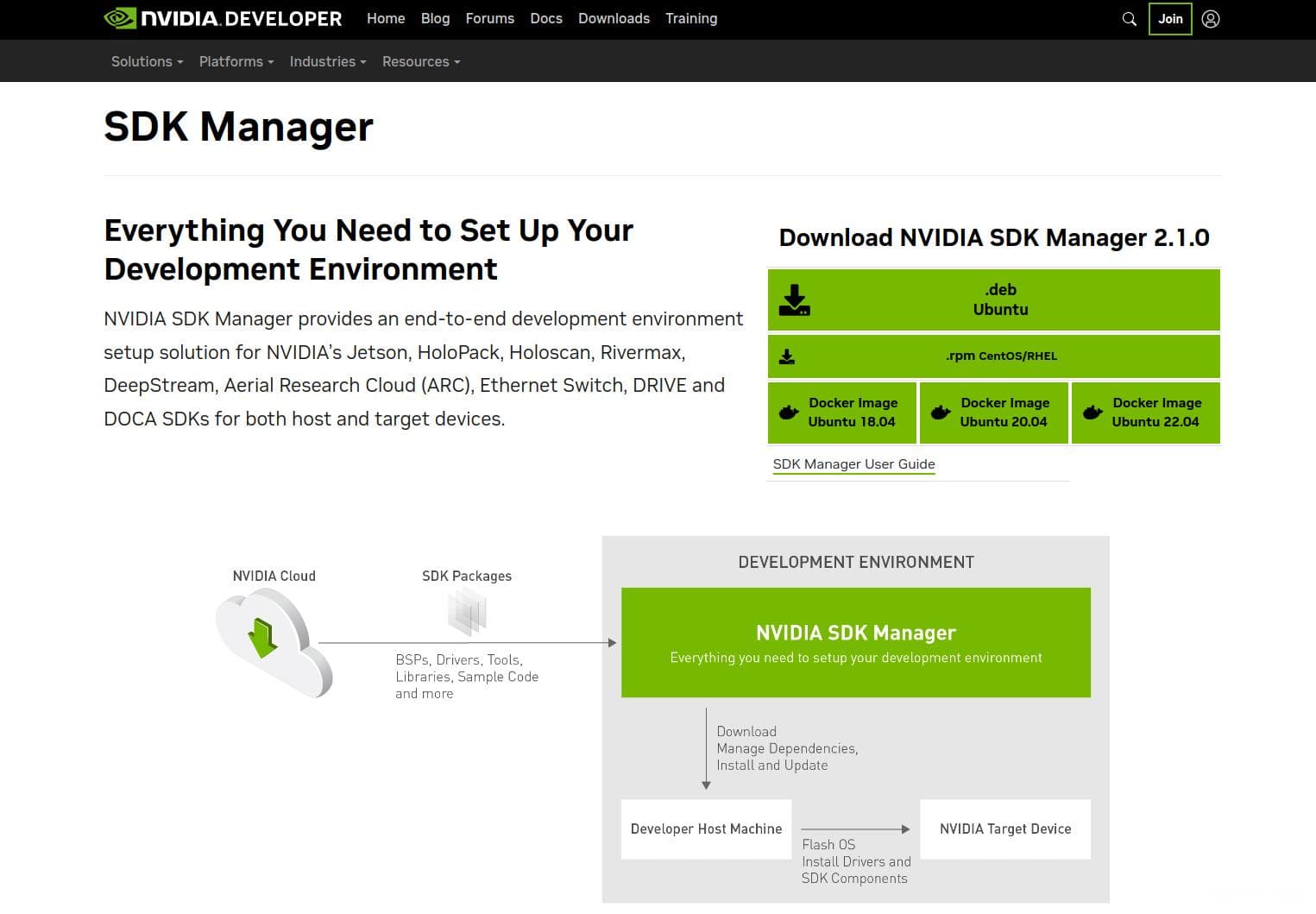Click the NVIDIA Target Device box
Image resolution: width=1316 pixels, height=914 pixels.
tap(1005, 829)
